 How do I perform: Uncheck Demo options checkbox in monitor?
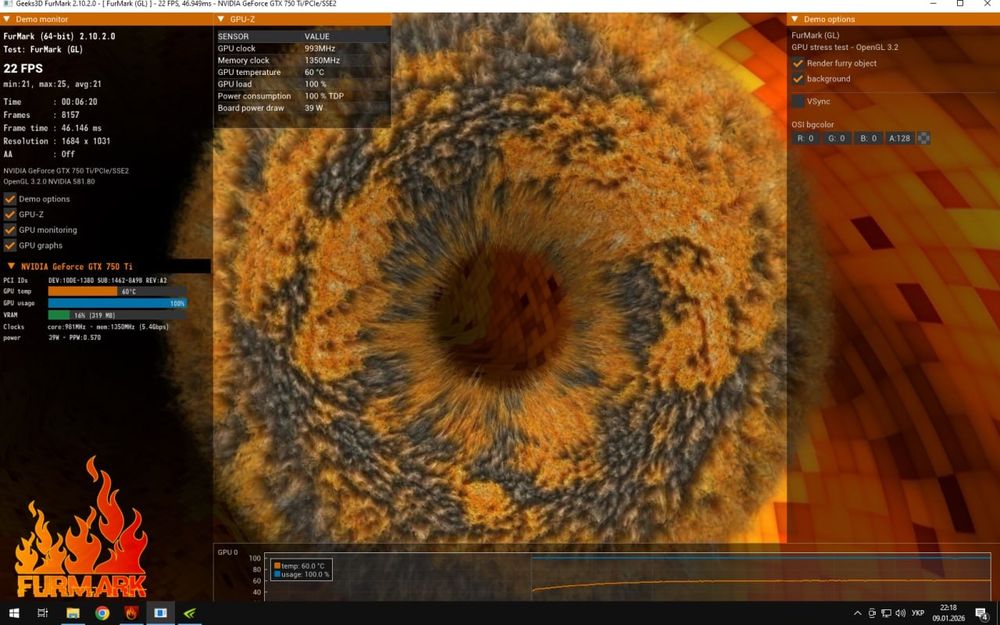(10, 199)
